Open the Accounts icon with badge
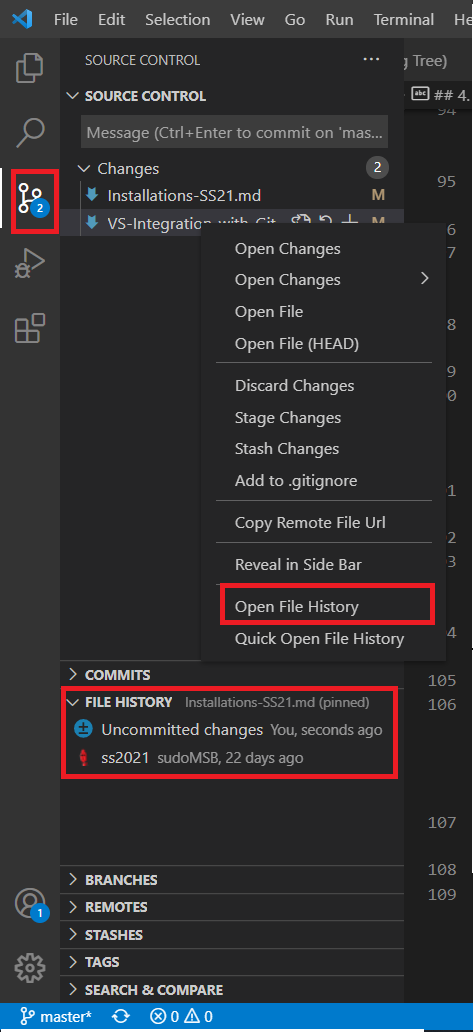This screenshot has height=1034, width=475. pos(30,904)
